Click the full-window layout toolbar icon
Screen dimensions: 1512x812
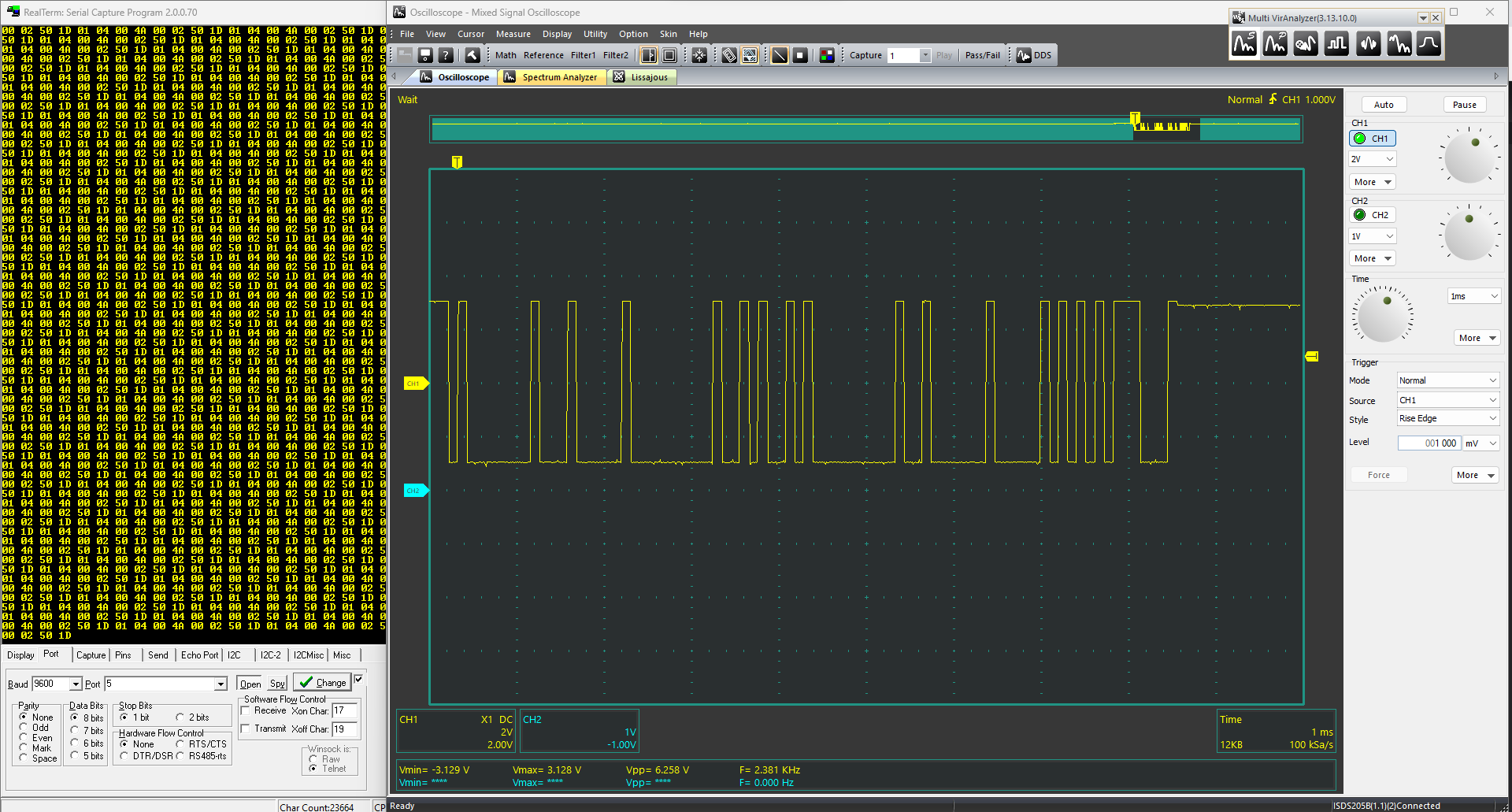[669, 55]
